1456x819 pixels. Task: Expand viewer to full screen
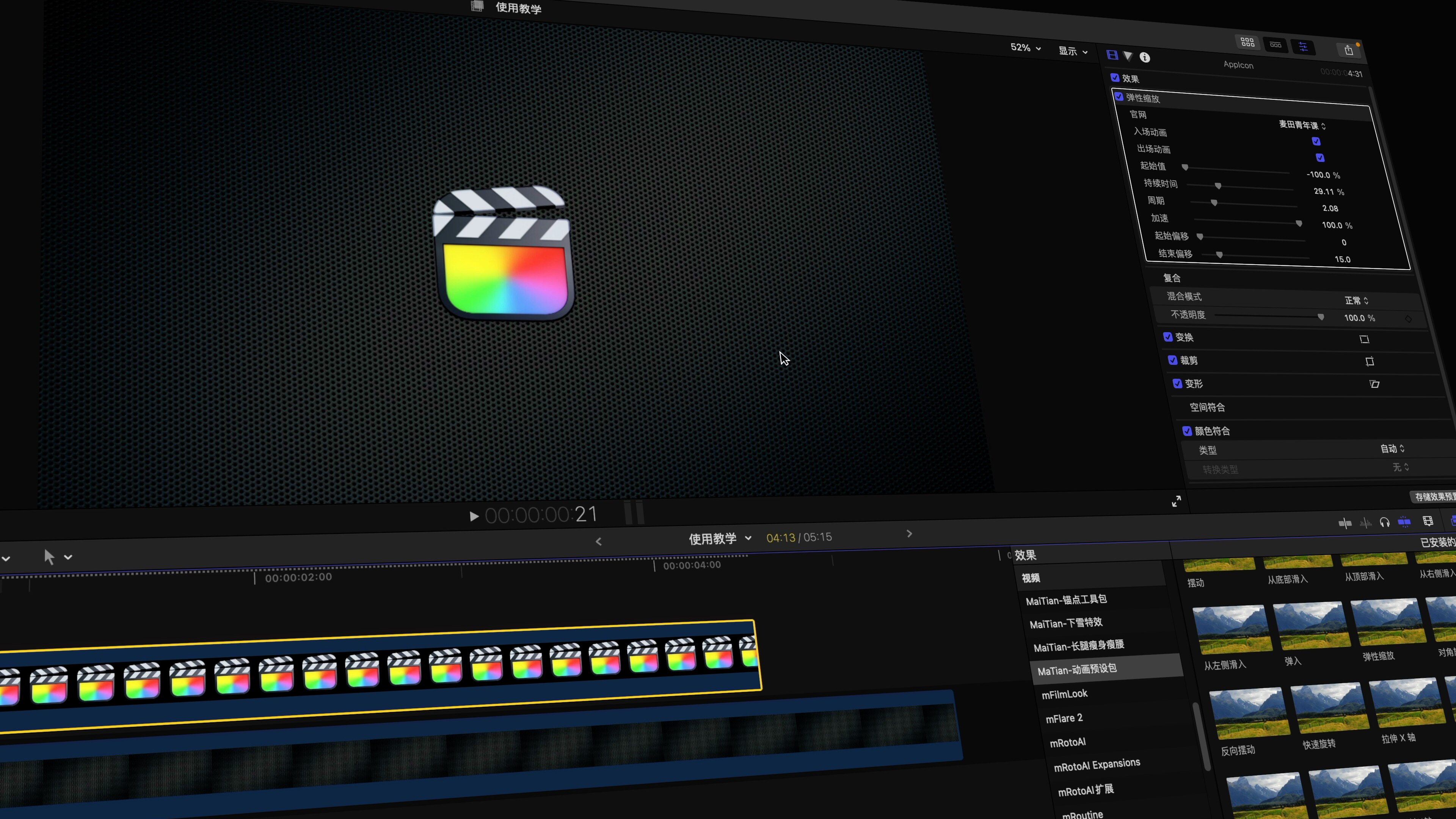point(1176,501)
